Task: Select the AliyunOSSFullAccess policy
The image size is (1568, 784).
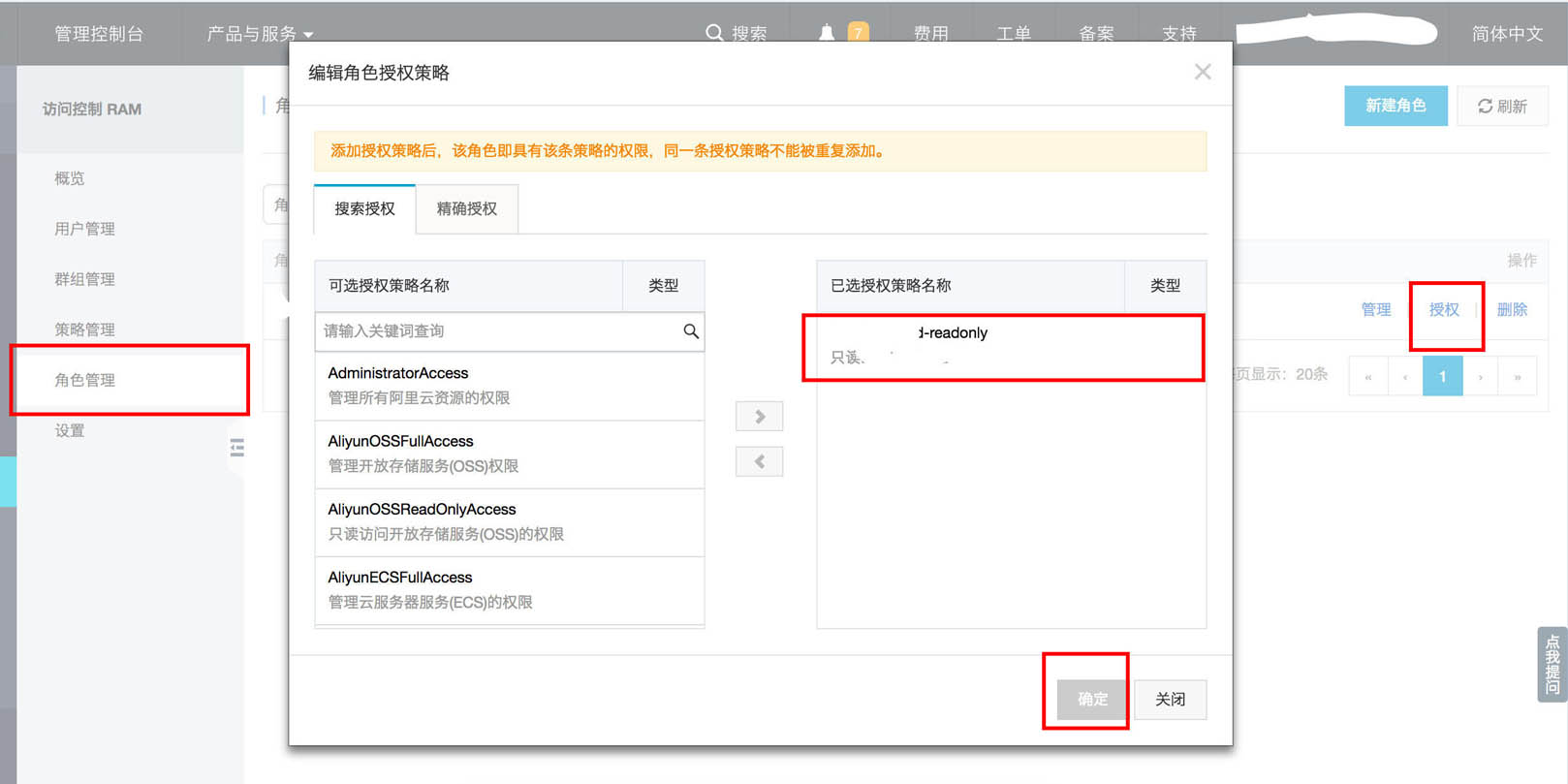Action: 510,455
